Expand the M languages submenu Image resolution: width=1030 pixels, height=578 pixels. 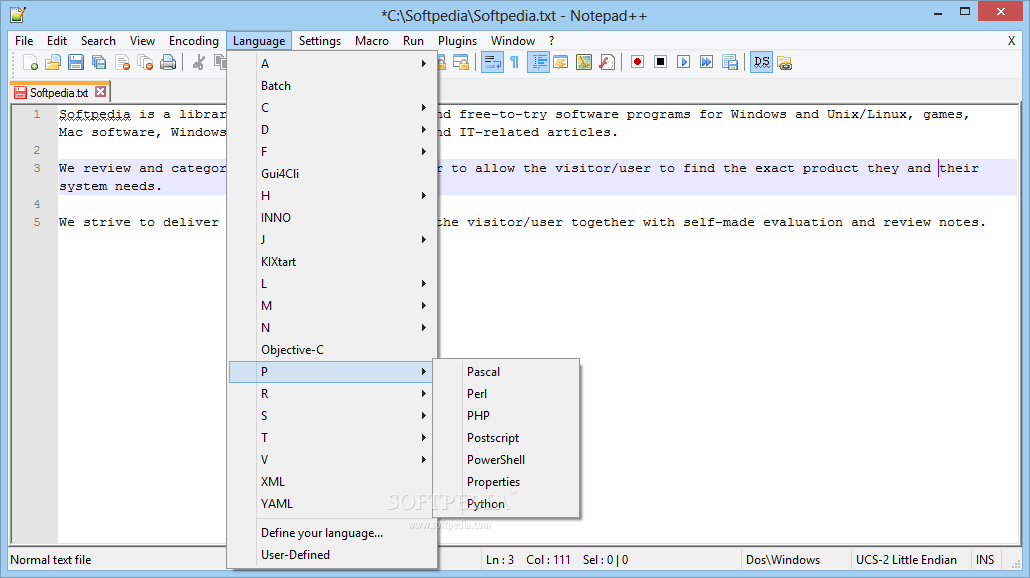[333, 305]
